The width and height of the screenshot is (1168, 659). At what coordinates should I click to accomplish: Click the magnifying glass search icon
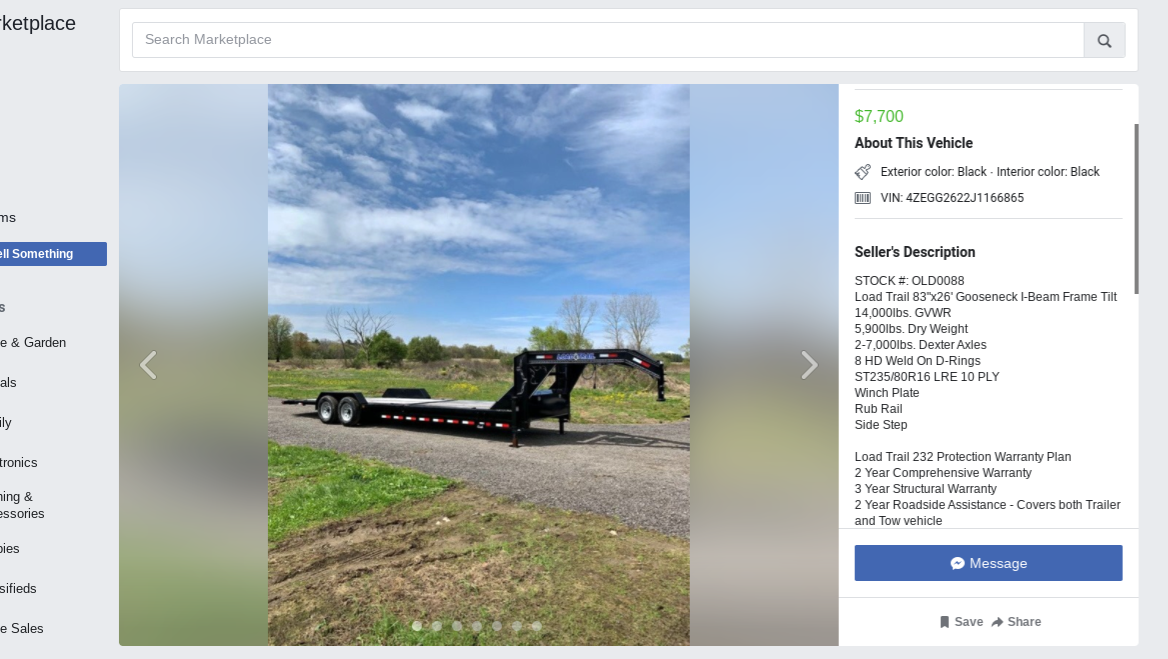tap(1104, 40)
